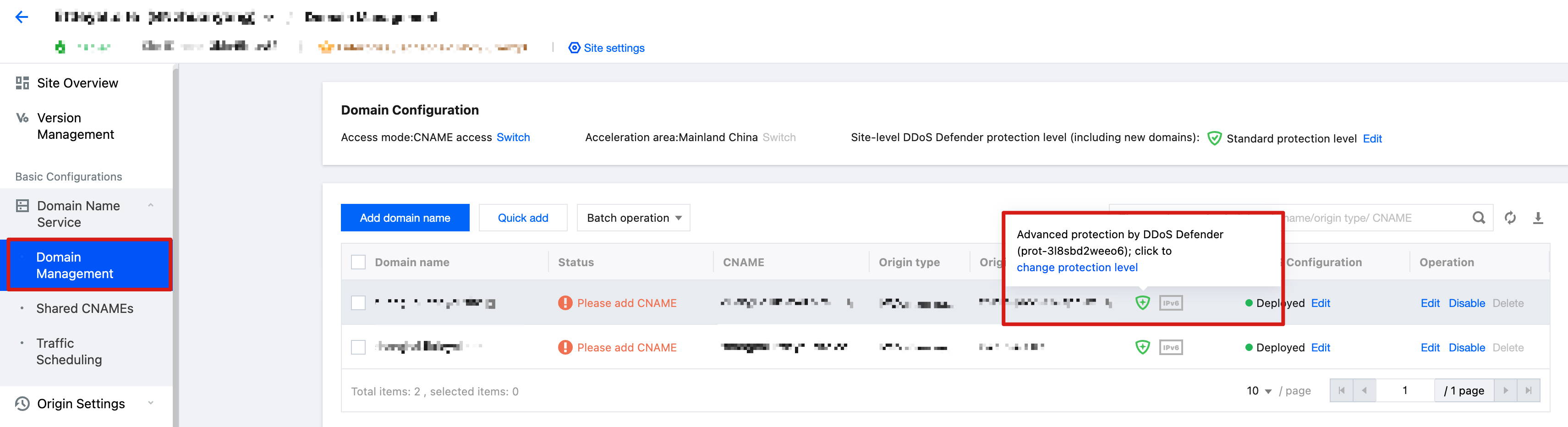1568x427 pixels.
Task: Open the items per page dropdown
Action: [1259, 390]
